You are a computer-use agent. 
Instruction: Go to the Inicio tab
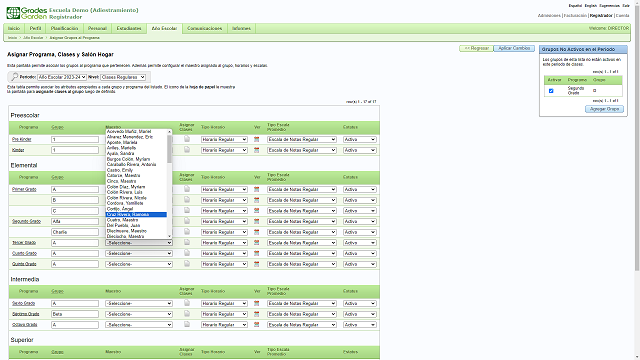14,29
